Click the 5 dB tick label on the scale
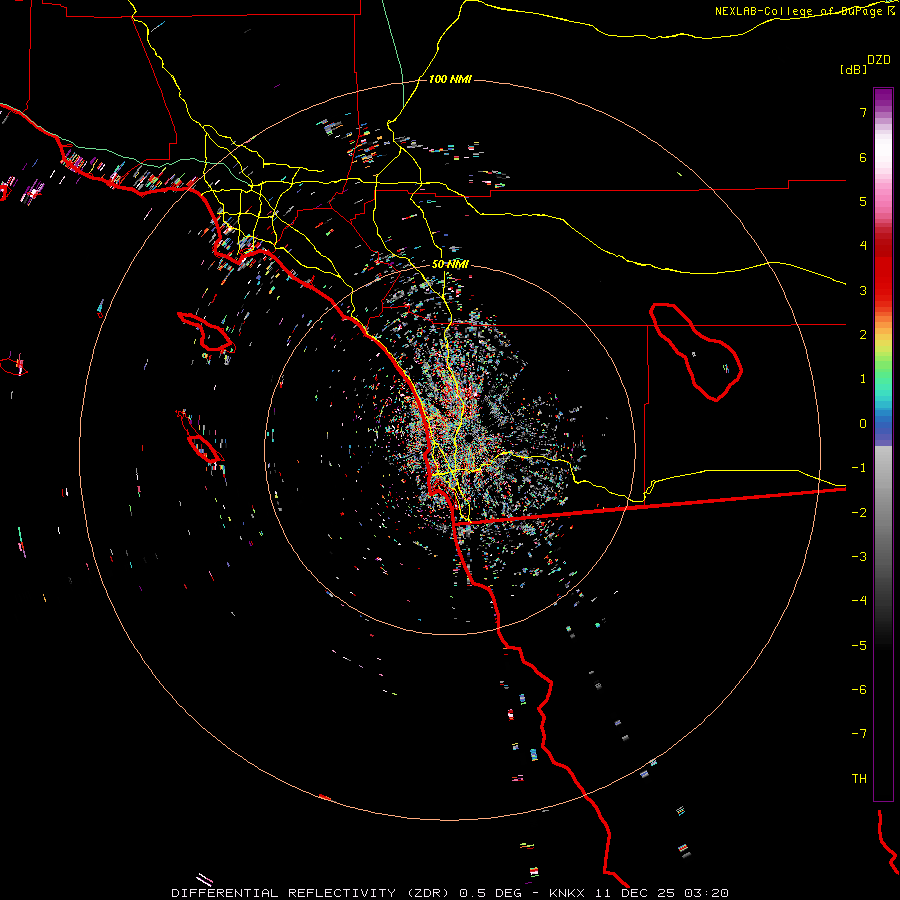The height and width of the screenshot is (900, 900). (863, 201)
